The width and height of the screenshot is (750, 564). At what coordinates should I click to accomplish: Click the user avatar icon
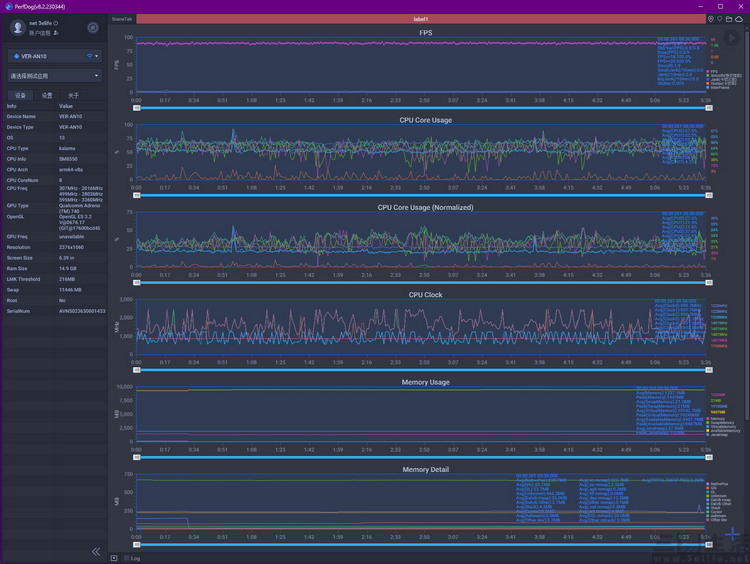18,28
